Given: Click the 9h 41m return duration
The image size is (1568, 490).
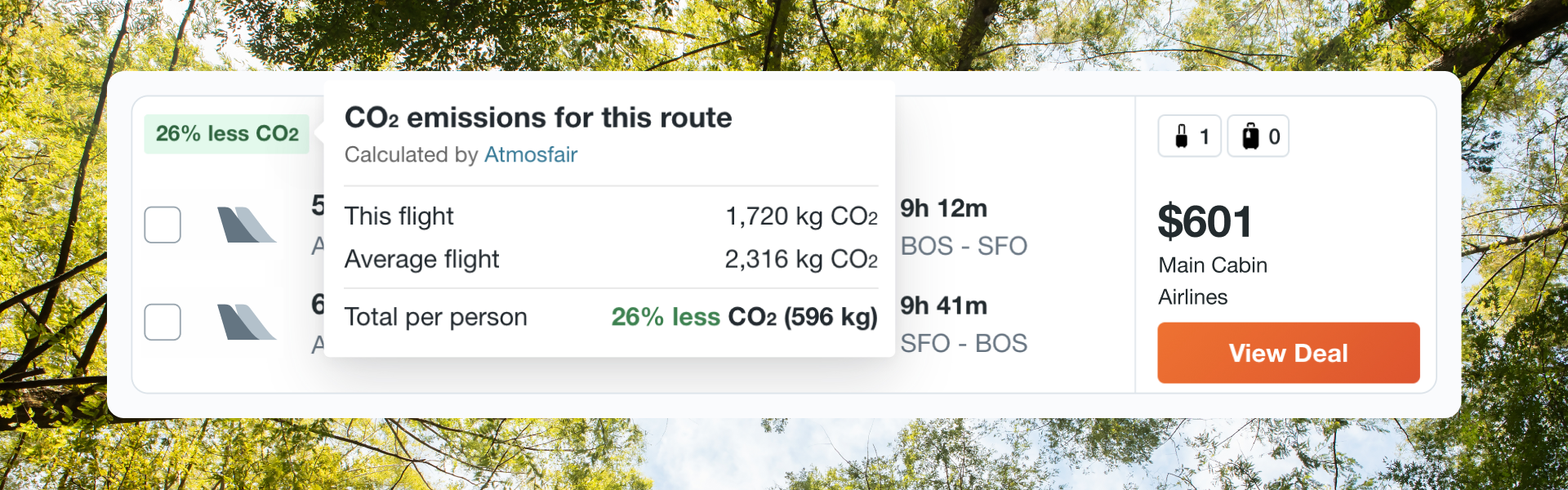Looking at the screenshot, I should click(944, 305).
